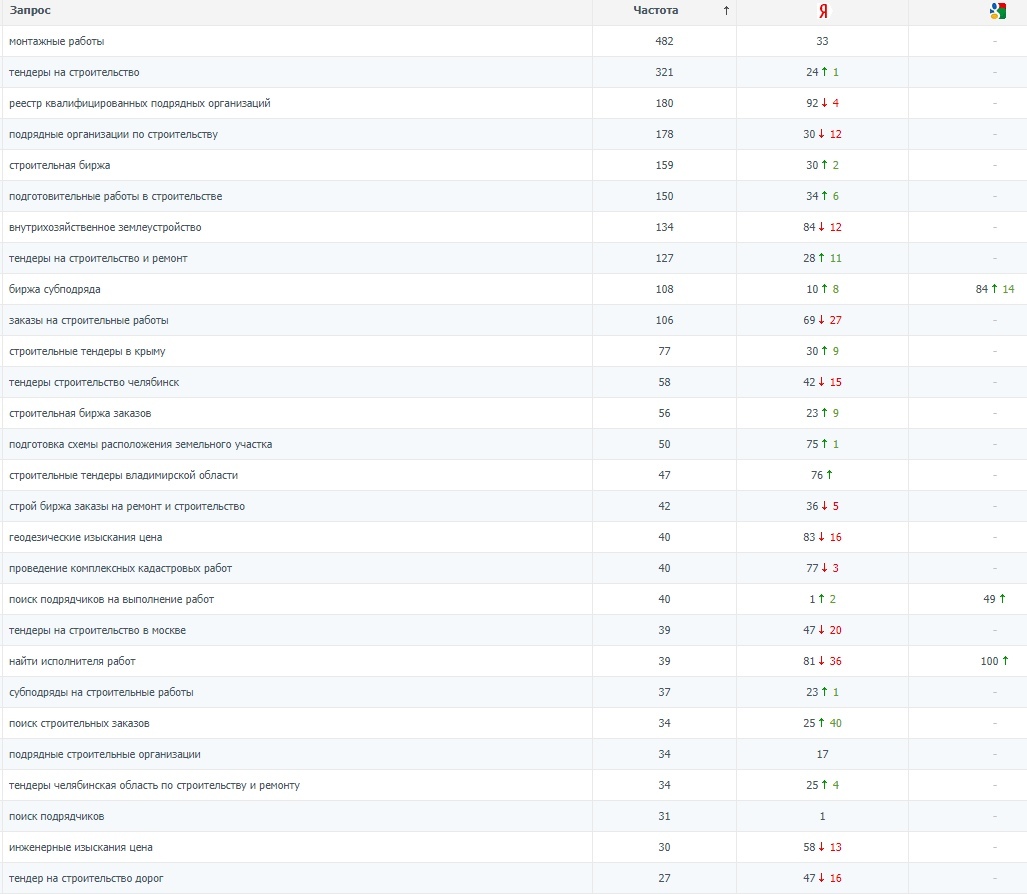Image resolution: width=1027 pixels, height=894 pixels.
Task: Click Yandex position '10 ↑ 8' for биржа субподряда
Action: 822,289
